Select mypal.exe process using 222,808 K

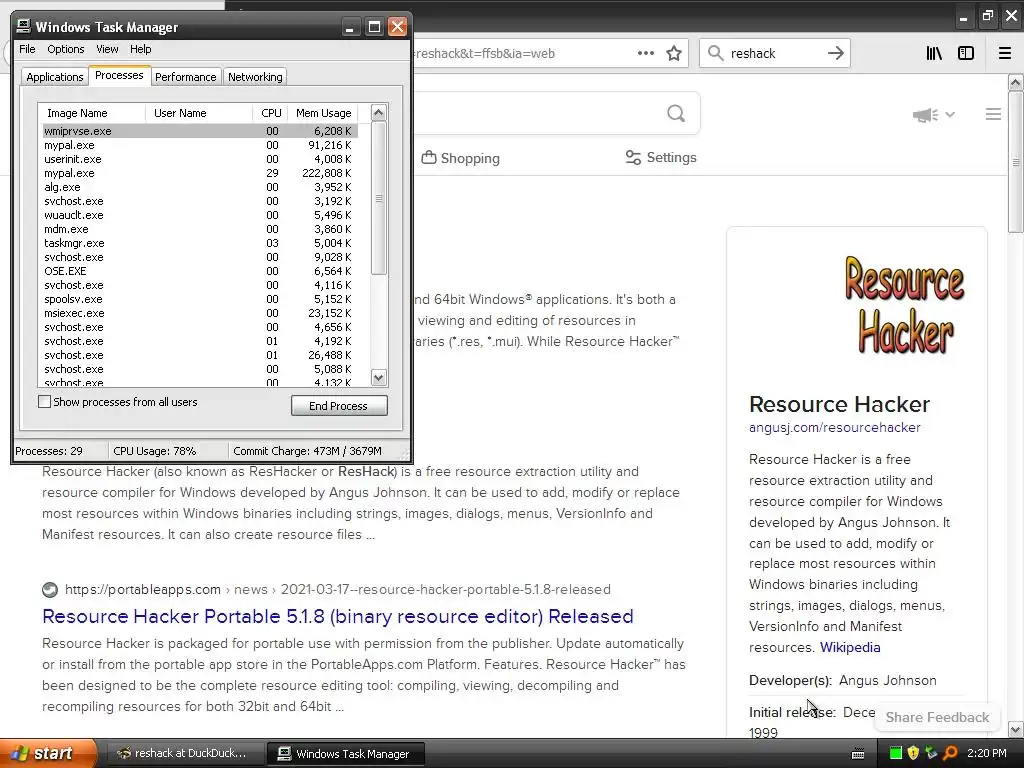200,173
